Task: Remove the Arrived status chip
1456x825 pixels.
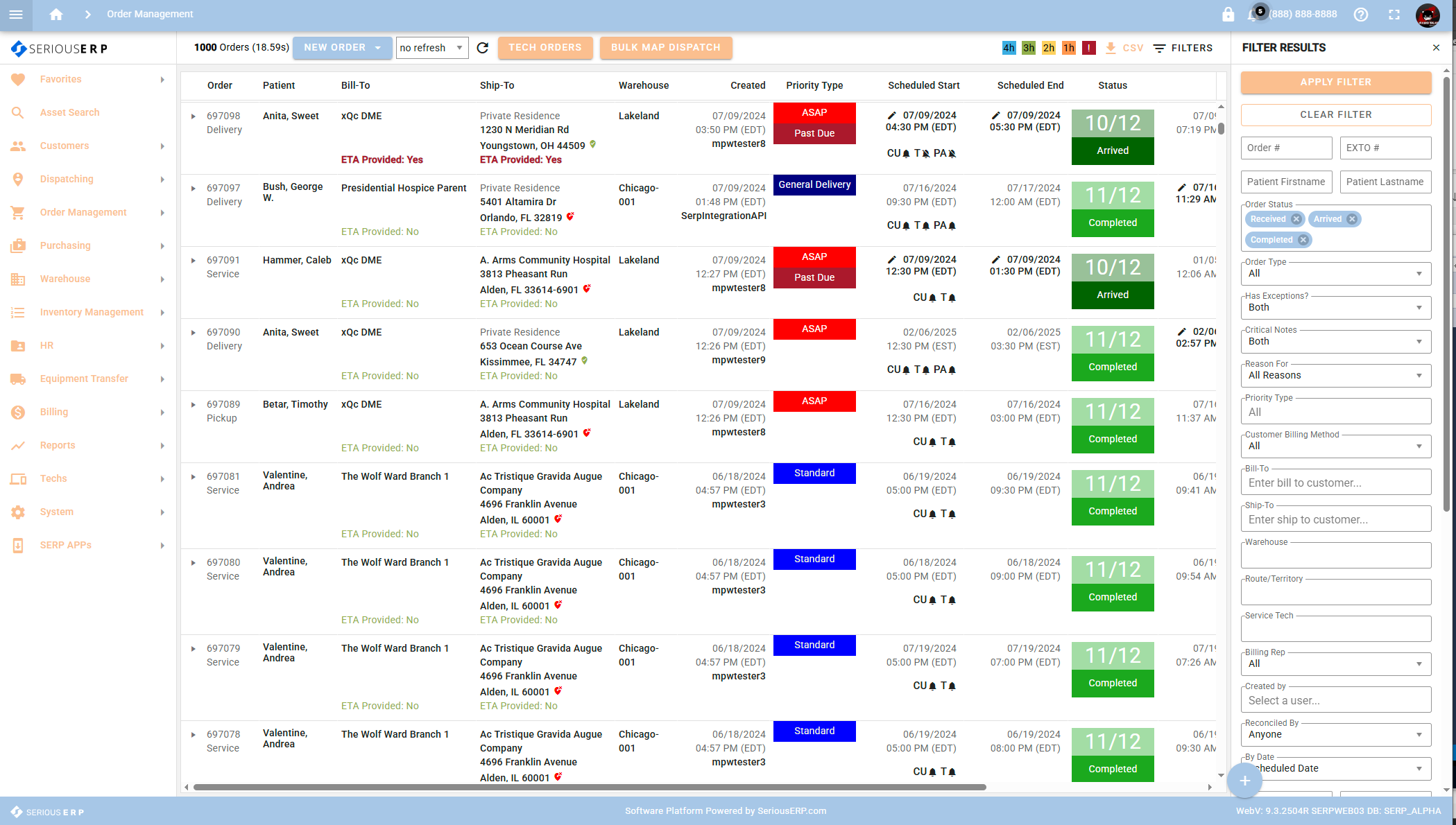Action: [x=1352, y=219]
